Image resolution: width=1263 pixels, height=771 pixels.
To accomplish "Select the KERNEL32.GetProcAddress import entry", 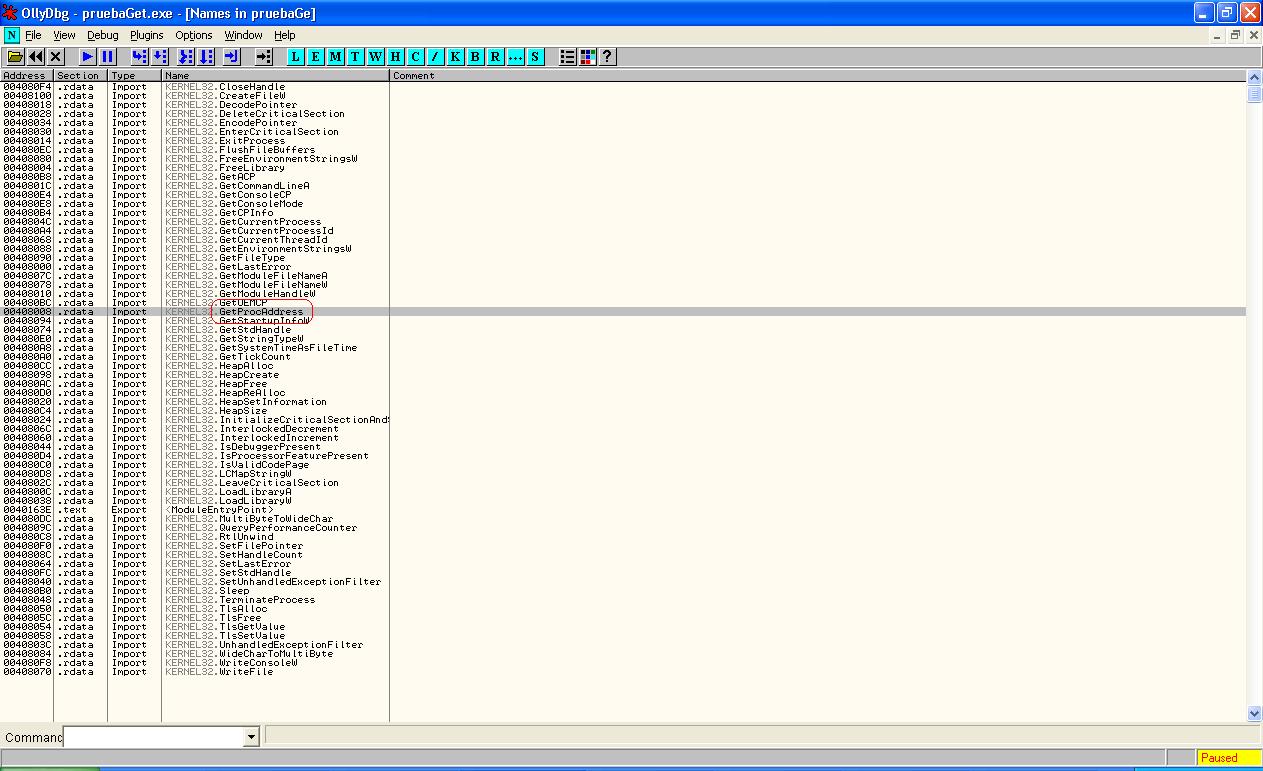I will pyautogui.click(x=262, y=311).
